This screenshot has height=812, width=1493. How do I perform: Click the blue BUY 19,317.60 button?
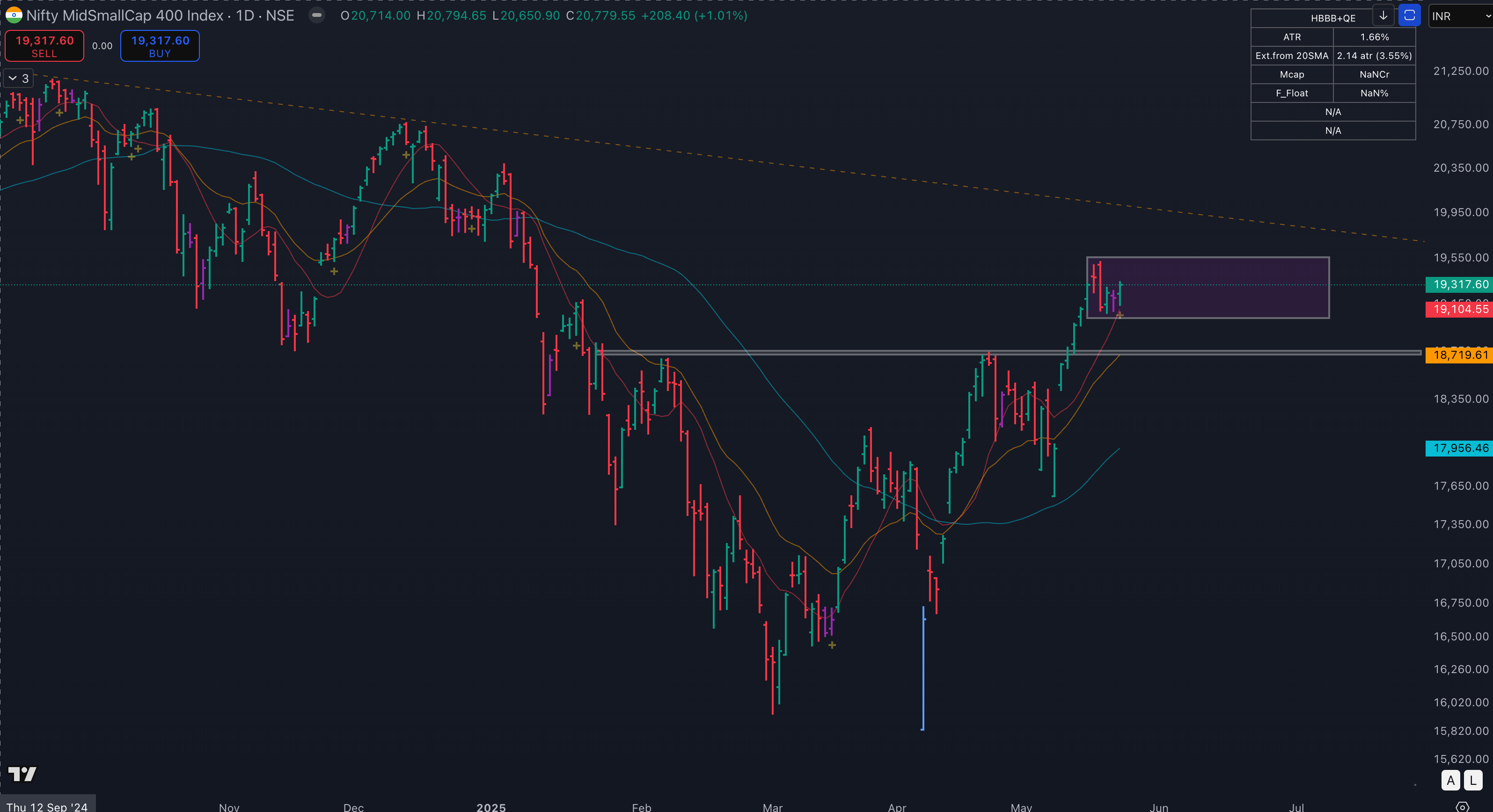coord(160,46)
